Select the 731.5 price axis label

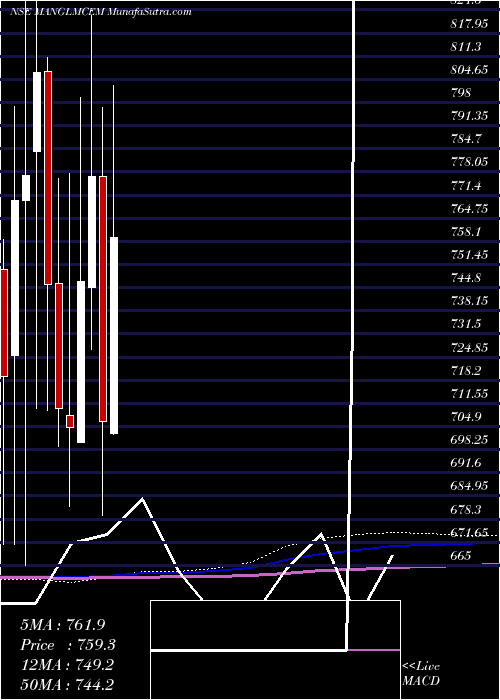pos(466,325)
